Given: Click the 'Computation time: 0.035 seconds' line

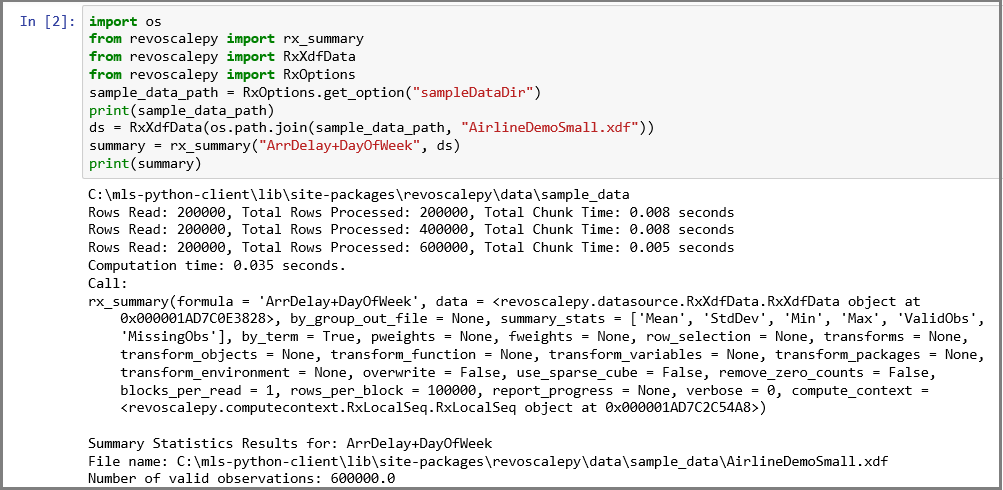Looking at the screenshot, I should [x=216, y=266].
